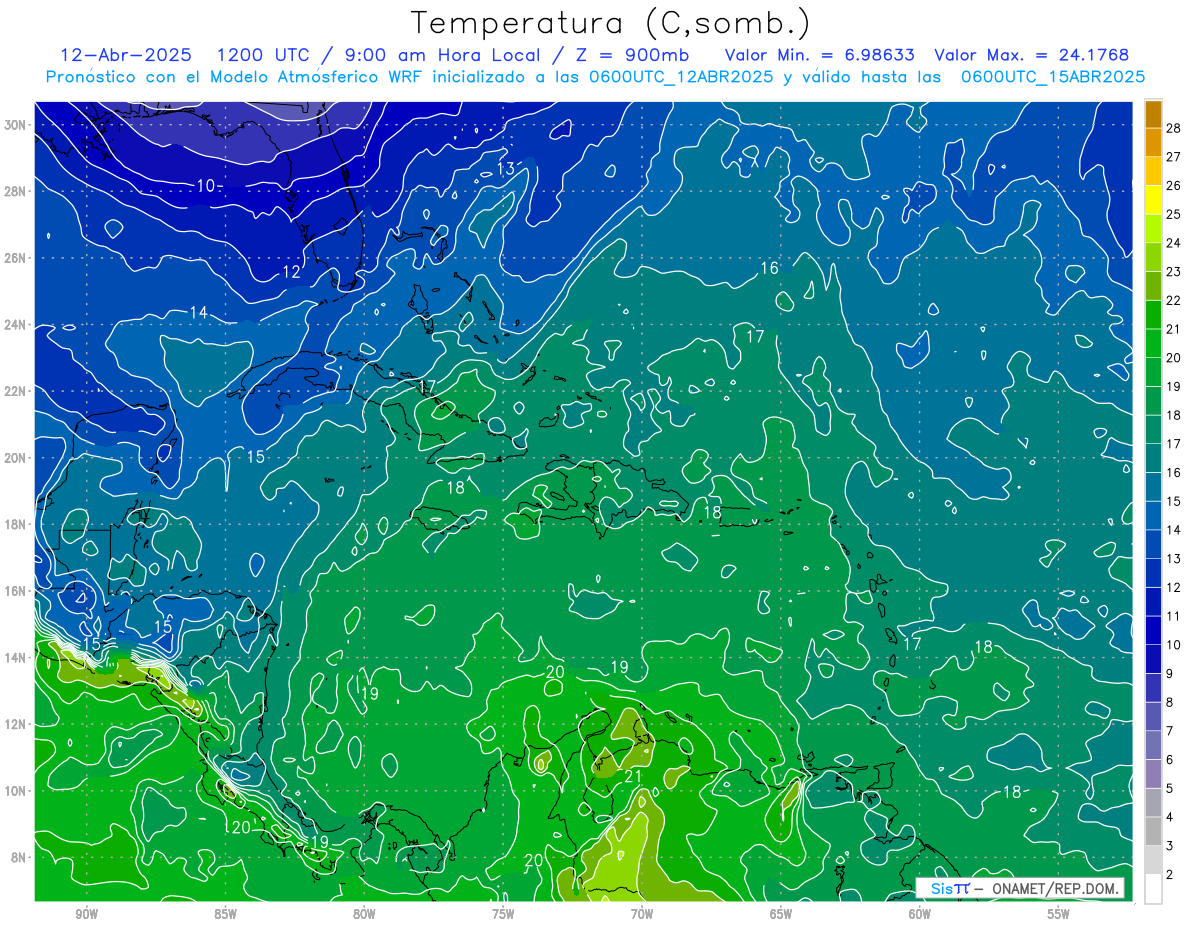The image size is (1200, 927).
Task: Click the "16" contour label on the map
Action: [769, 268]
